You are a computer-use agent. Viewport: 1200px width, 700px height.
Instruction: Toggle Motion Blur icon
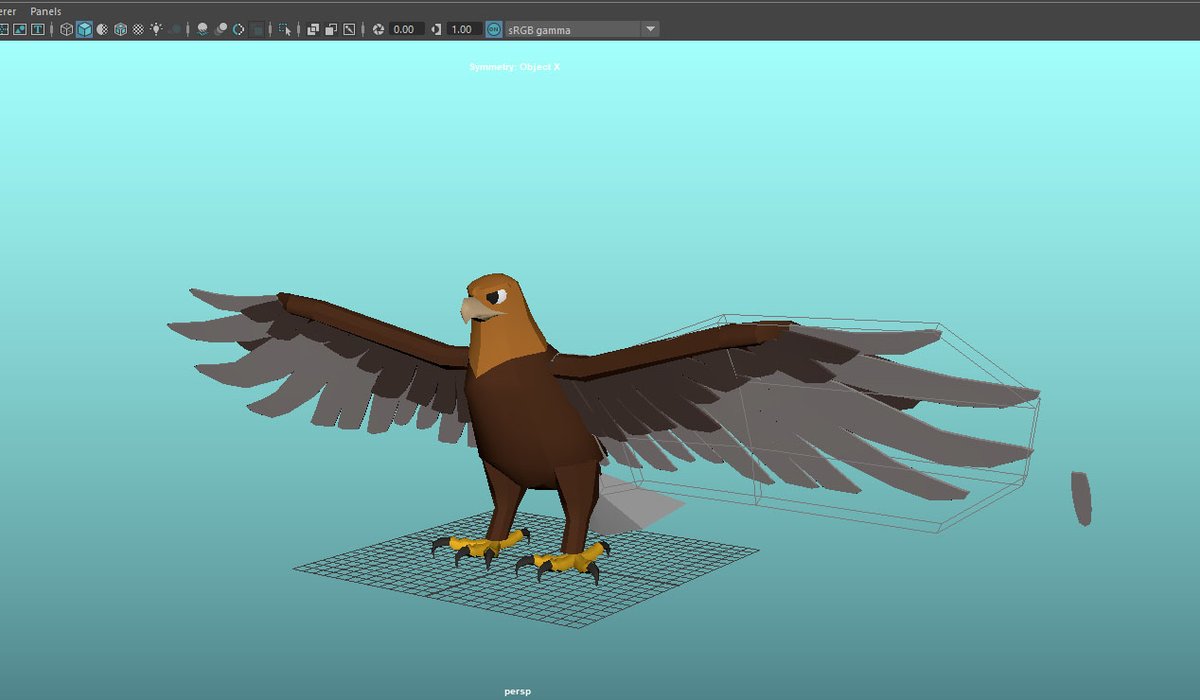pos(221,29)
